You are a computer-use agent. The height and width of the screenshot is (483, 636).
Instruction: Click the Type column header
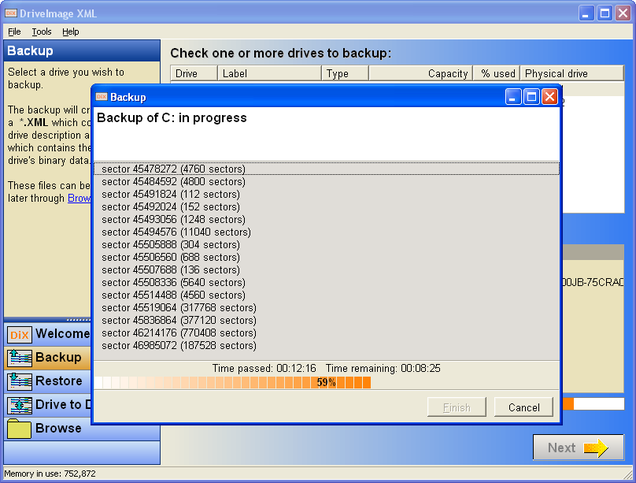[345, 73]
